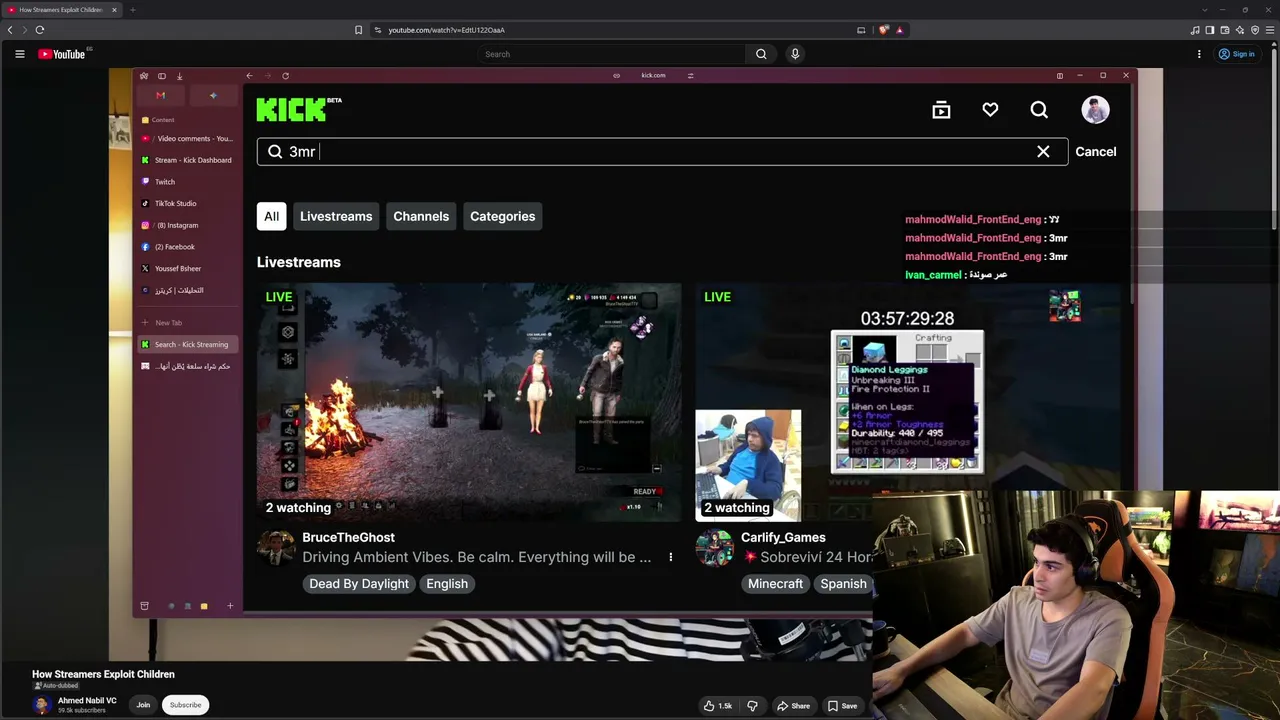The width and height of the screenshot is (1280, 720).
Task: Open Kick profile avatar menu
Action: point(1095,110)
